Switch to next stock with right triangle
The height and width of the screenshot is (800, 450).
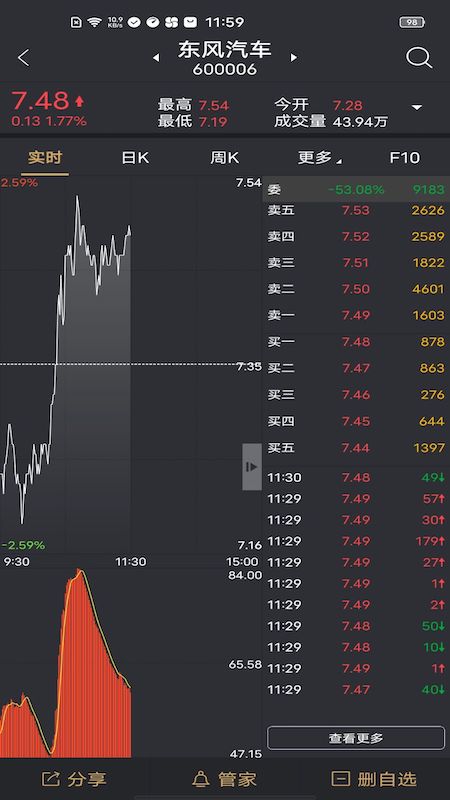pos(293,58)
